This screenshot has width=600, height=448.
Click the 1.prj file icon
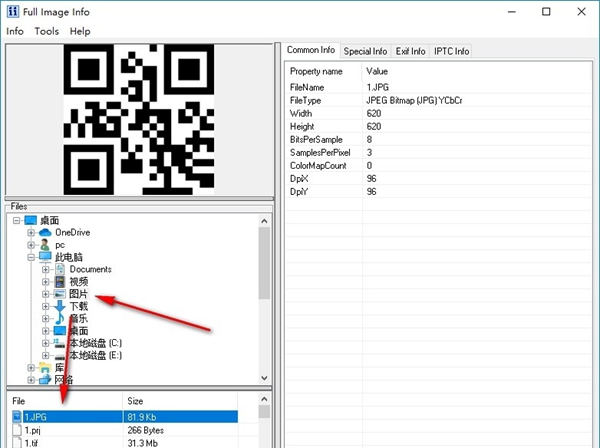(17, 430)
